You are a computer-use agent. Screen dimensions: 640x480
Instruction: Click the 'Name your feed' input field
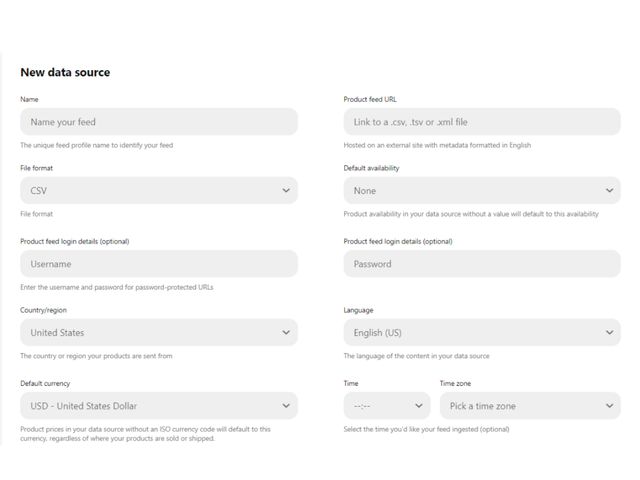click(158, 122)
